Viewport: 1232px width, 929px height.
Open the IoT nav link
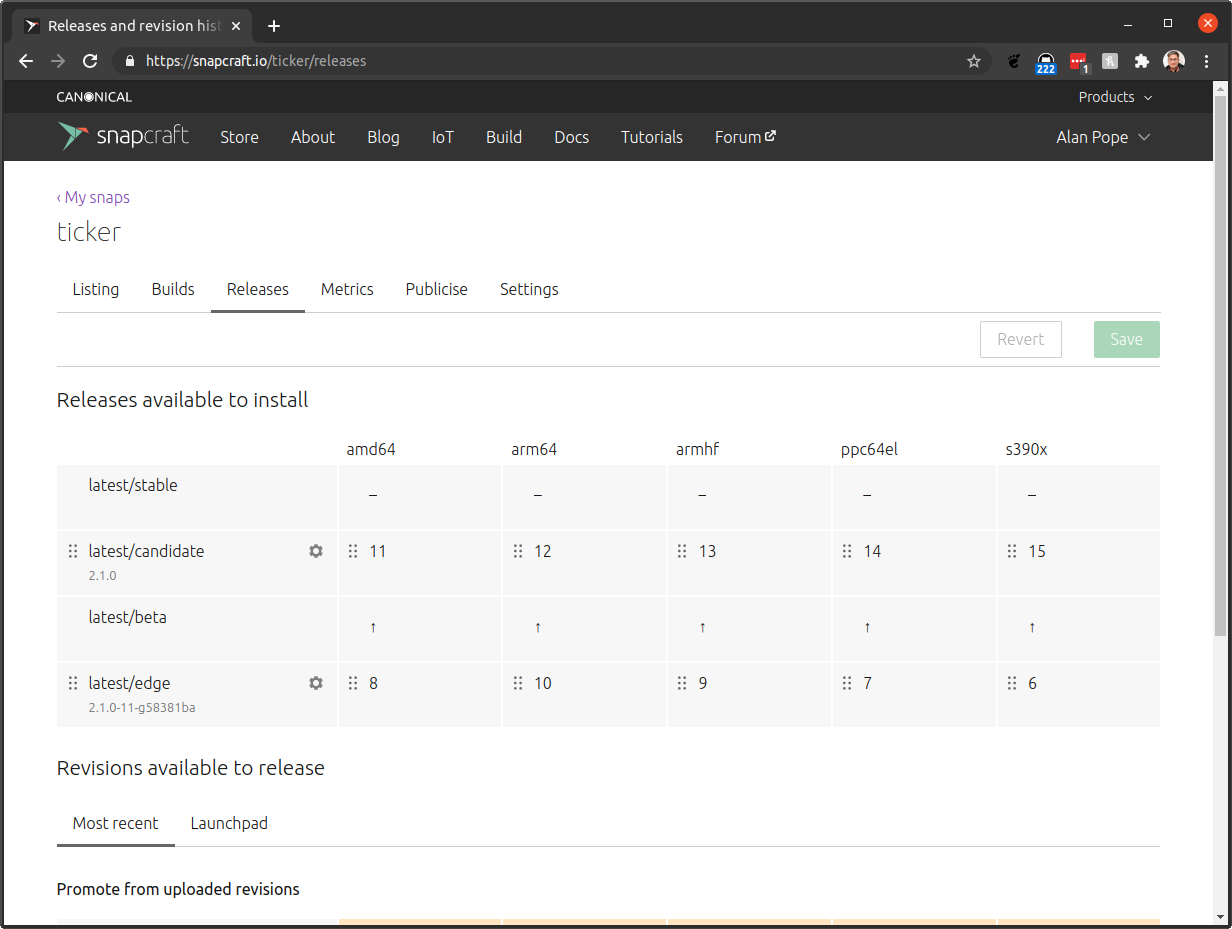coord(443,137)
